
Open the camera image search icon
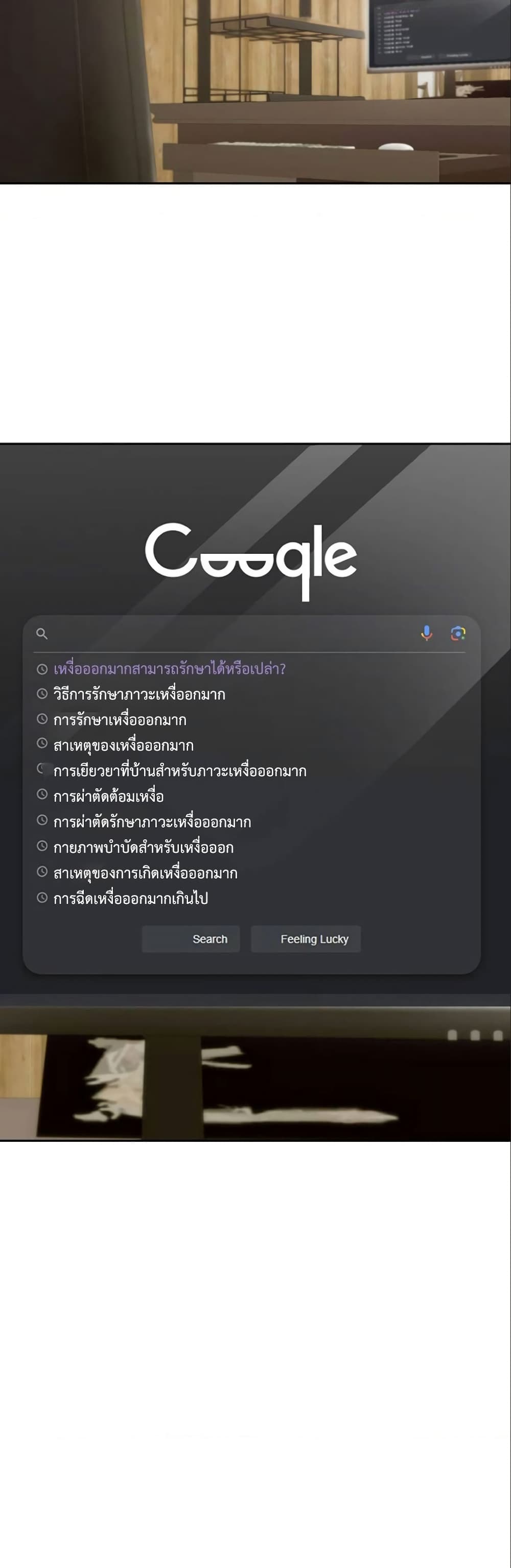click(x=458, y=633)
